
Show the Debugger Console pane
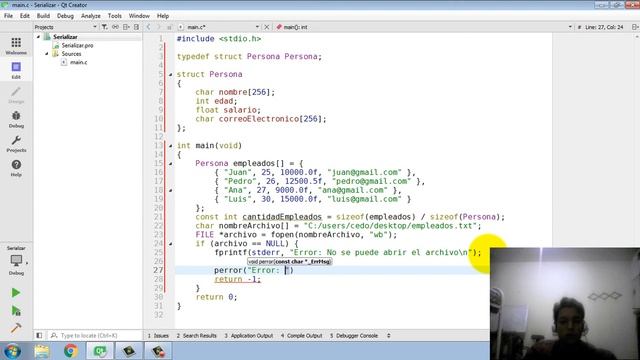354,336
